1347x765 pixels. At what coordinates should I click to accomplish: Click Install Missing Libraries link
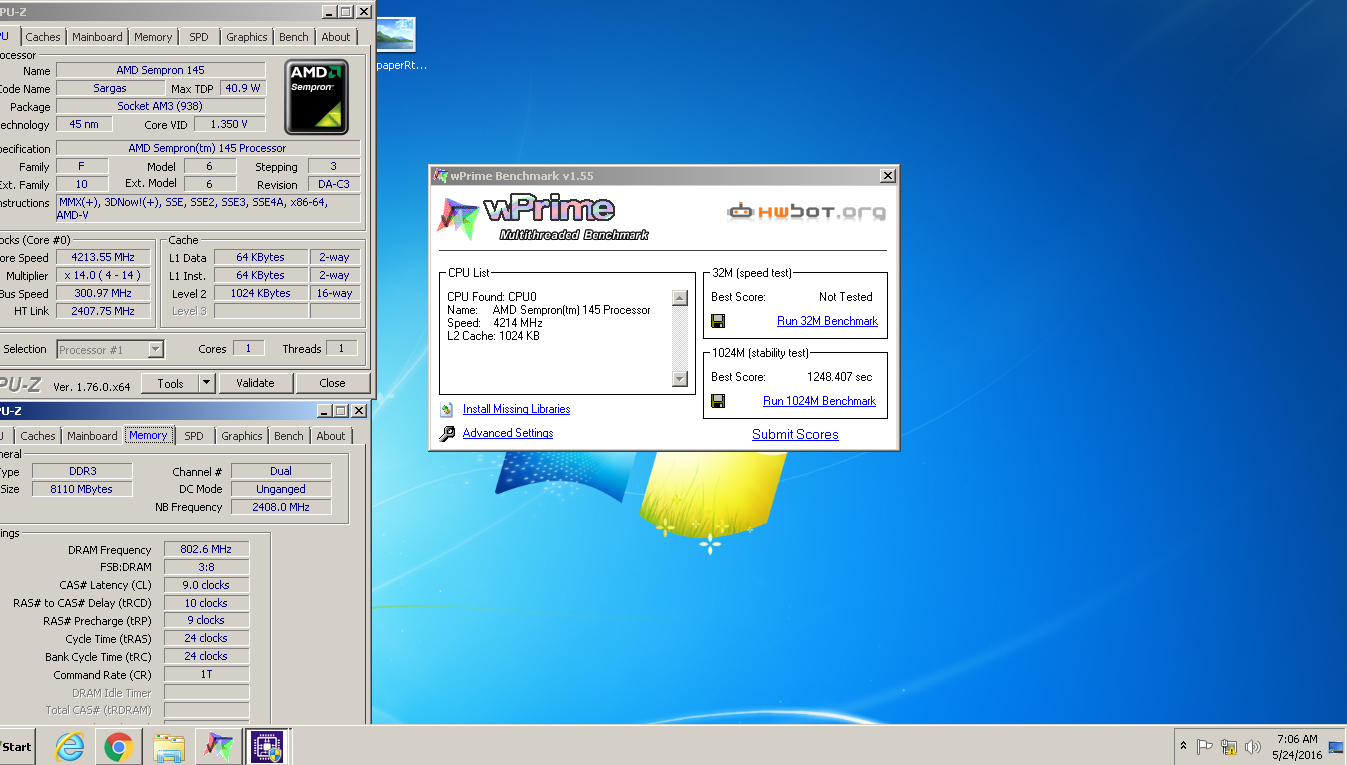pyautogui.click(x=516, y=409)
